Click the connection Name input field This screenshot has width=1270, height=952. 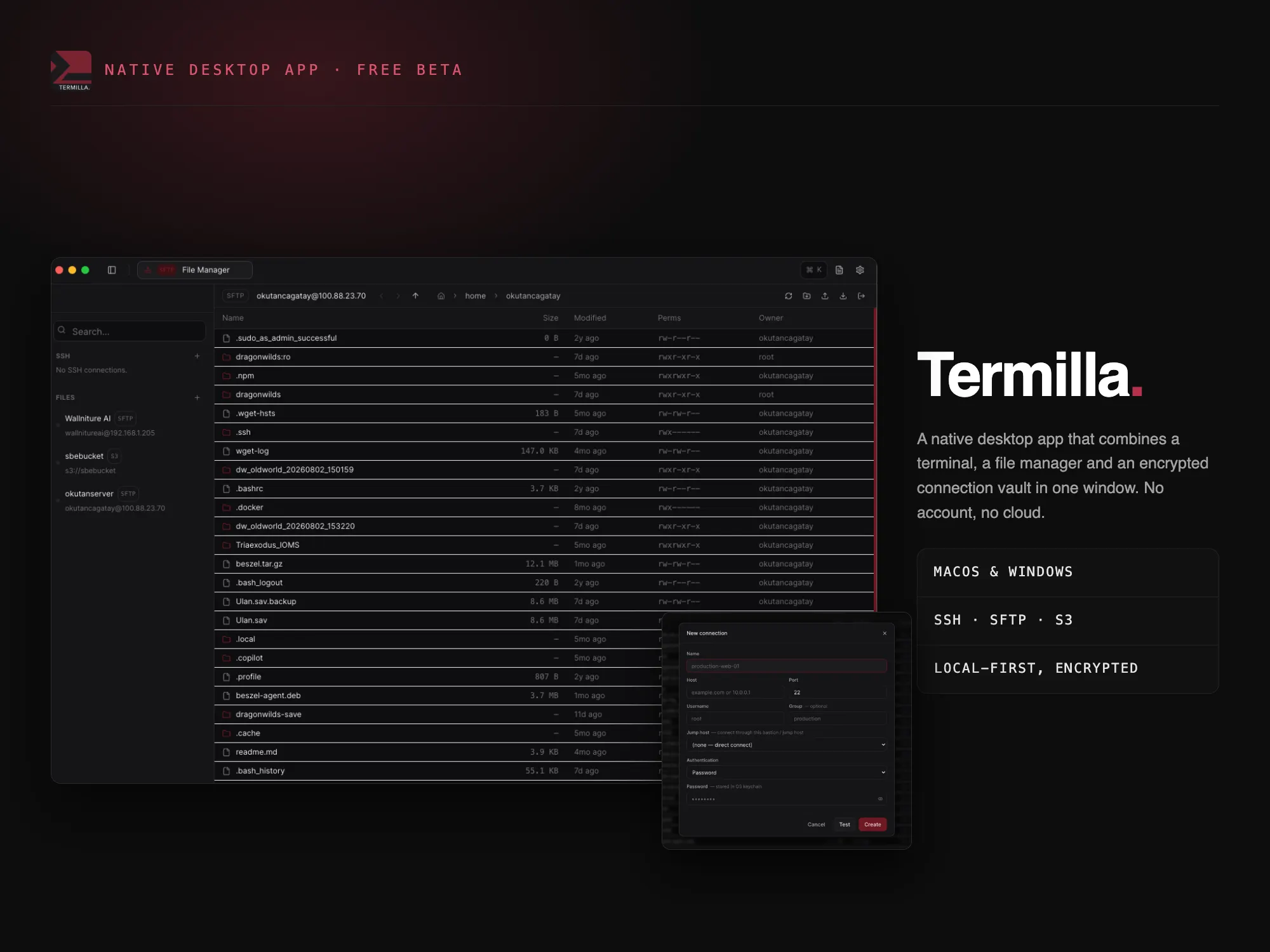coord(786,666)
